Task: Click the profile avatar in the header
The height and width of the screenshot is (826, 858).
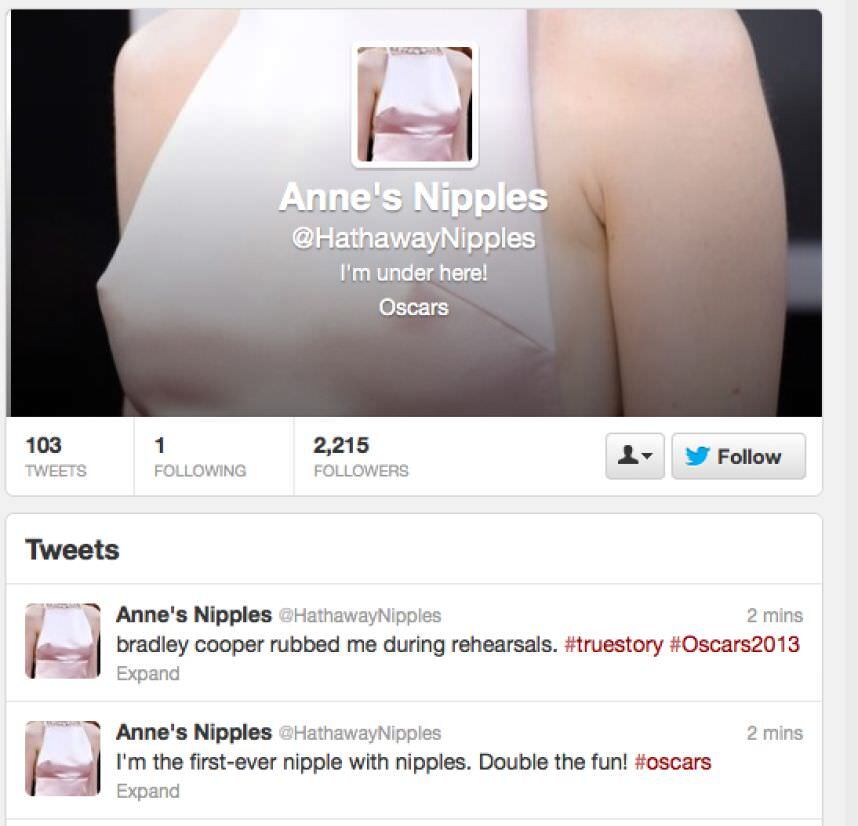Action: coord(415,104)
